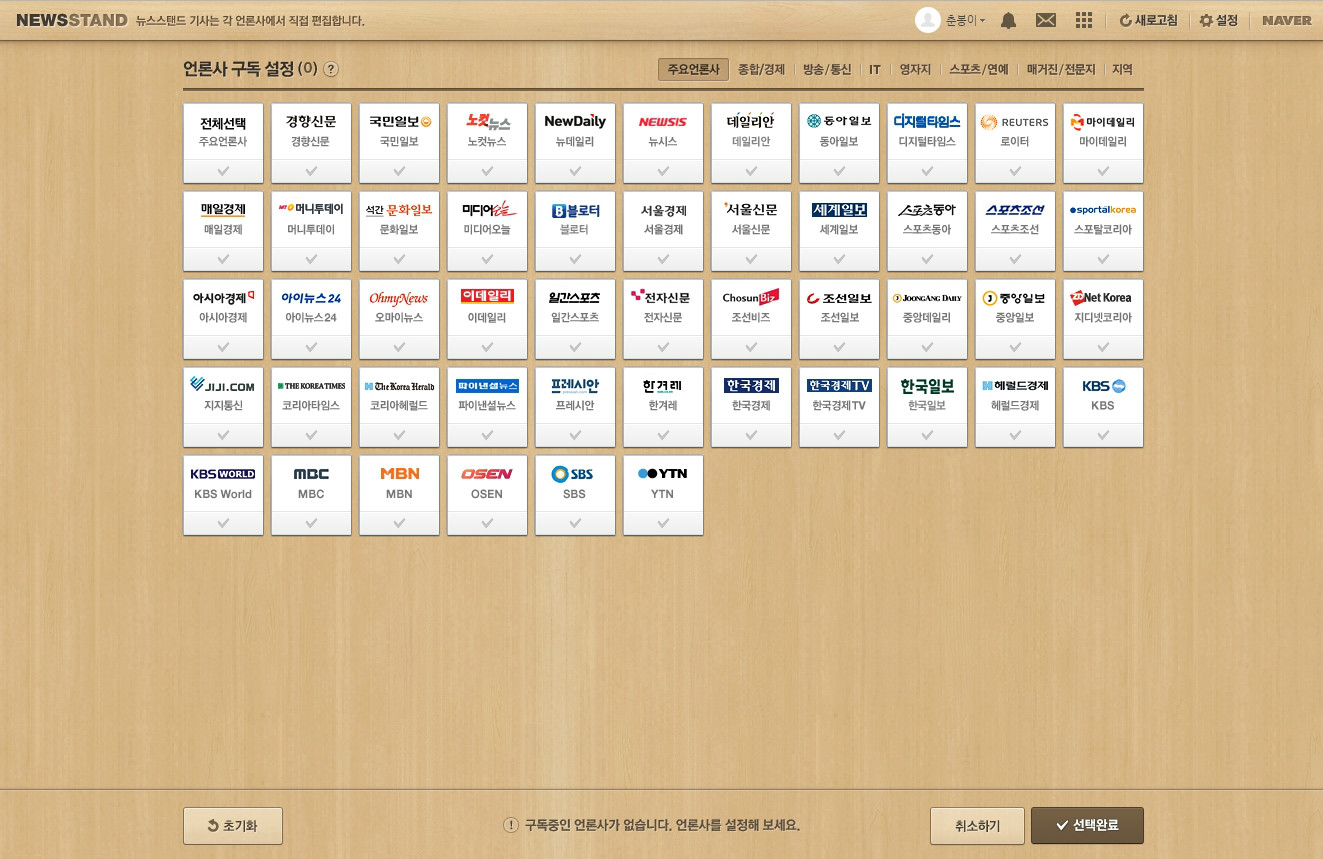
Task: Switch to the 매거진/전문지 tab
Action: (1061, 70)
